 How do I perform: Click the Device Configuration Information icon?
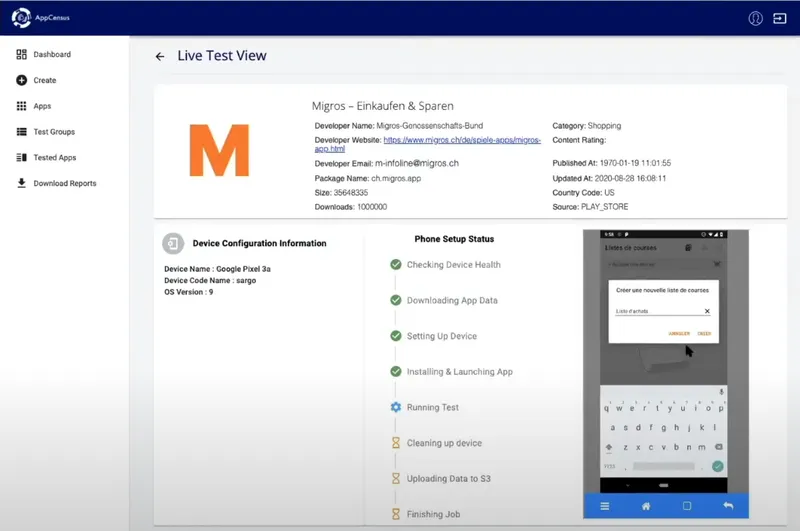click(173, 243)
